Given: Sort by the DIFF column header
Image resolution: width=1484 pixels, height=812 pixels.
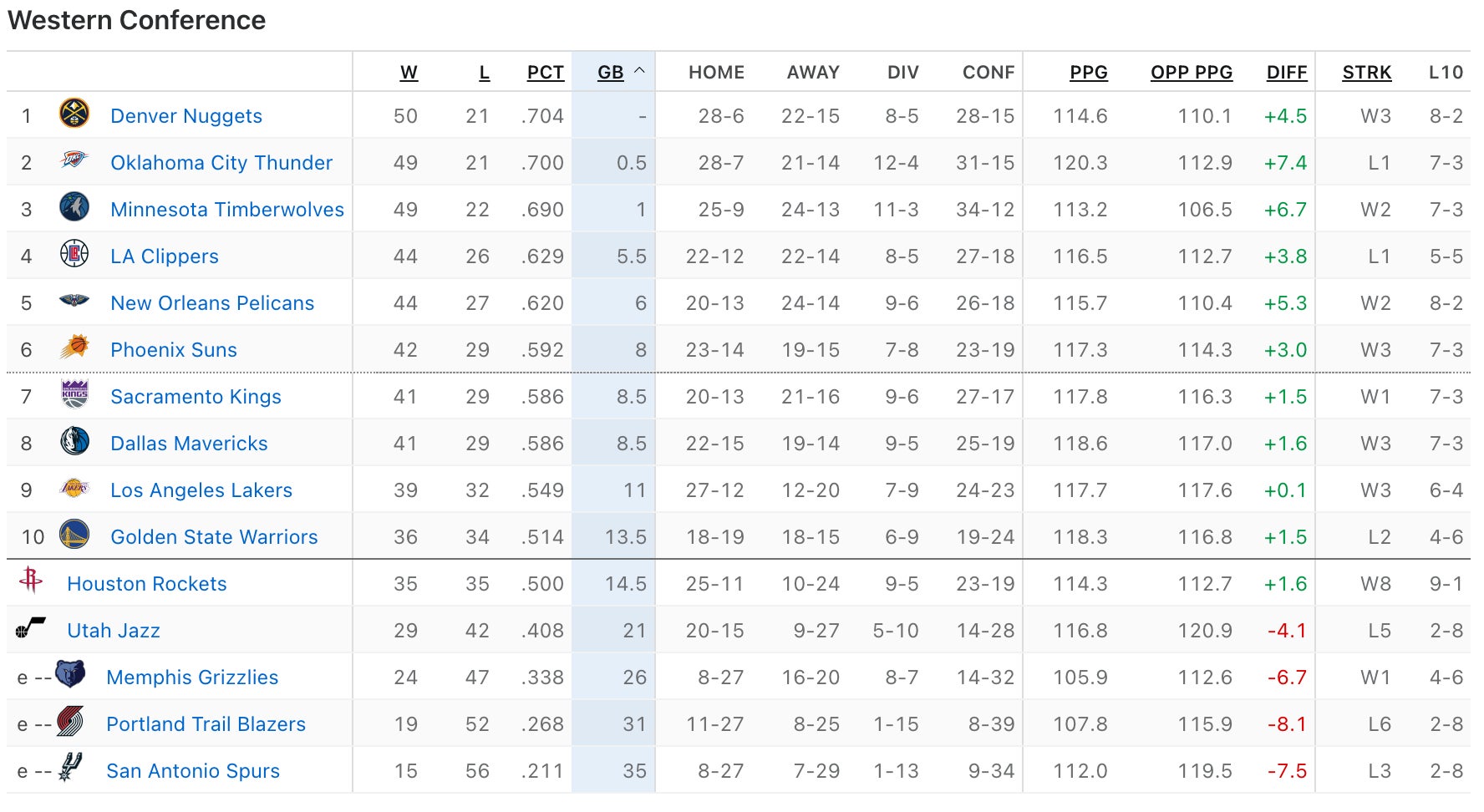Looking at the screenshot, I should (x=1286, y=73).
